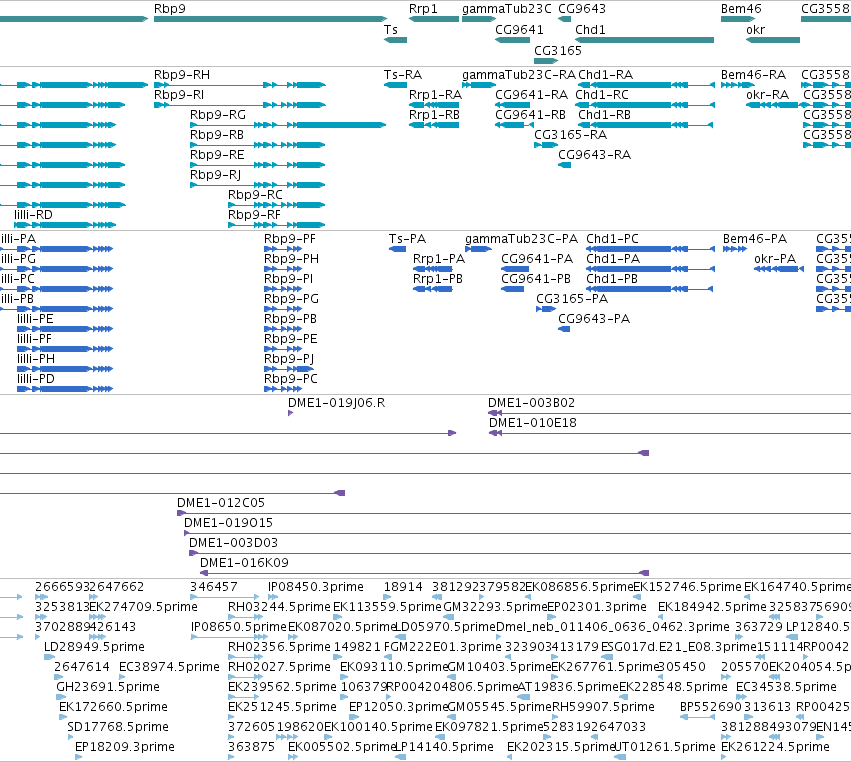Select transcript Chd1-RA
Screen dimensions: 851x762
point(606,75)
